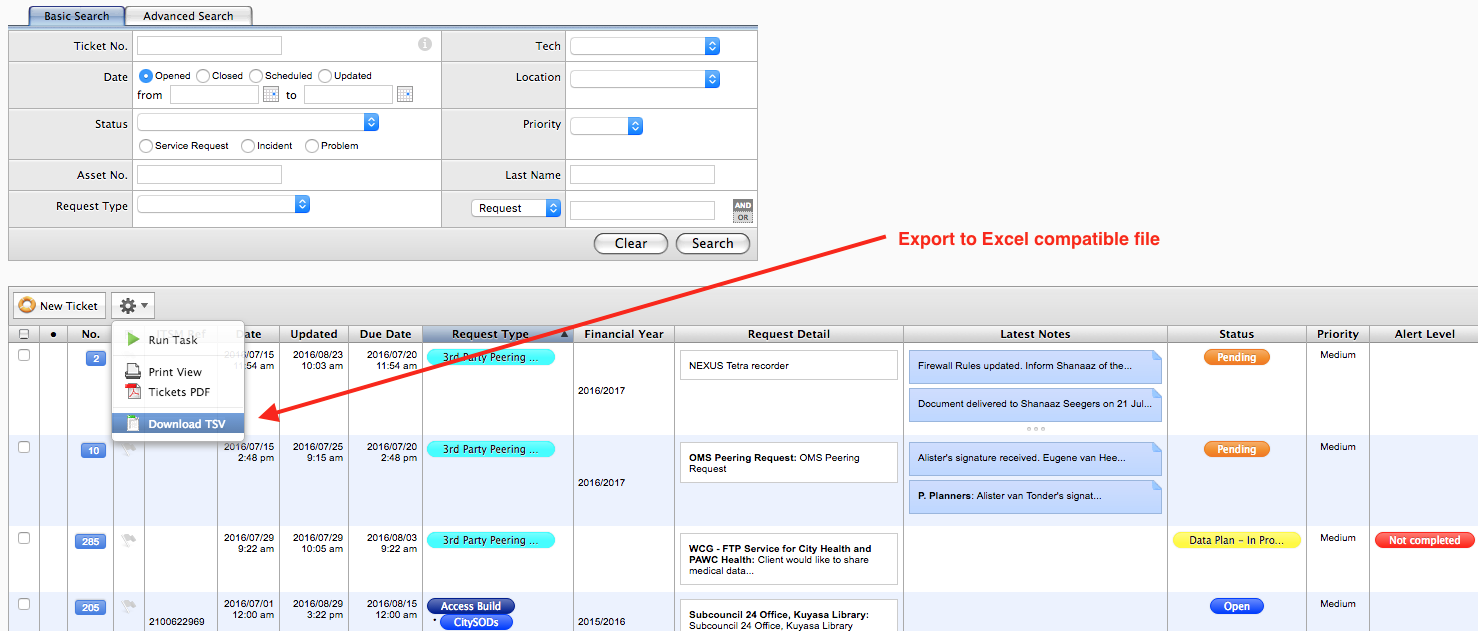Click the flag icon on ticket 285 row
1478x631 pixels.
128,540
